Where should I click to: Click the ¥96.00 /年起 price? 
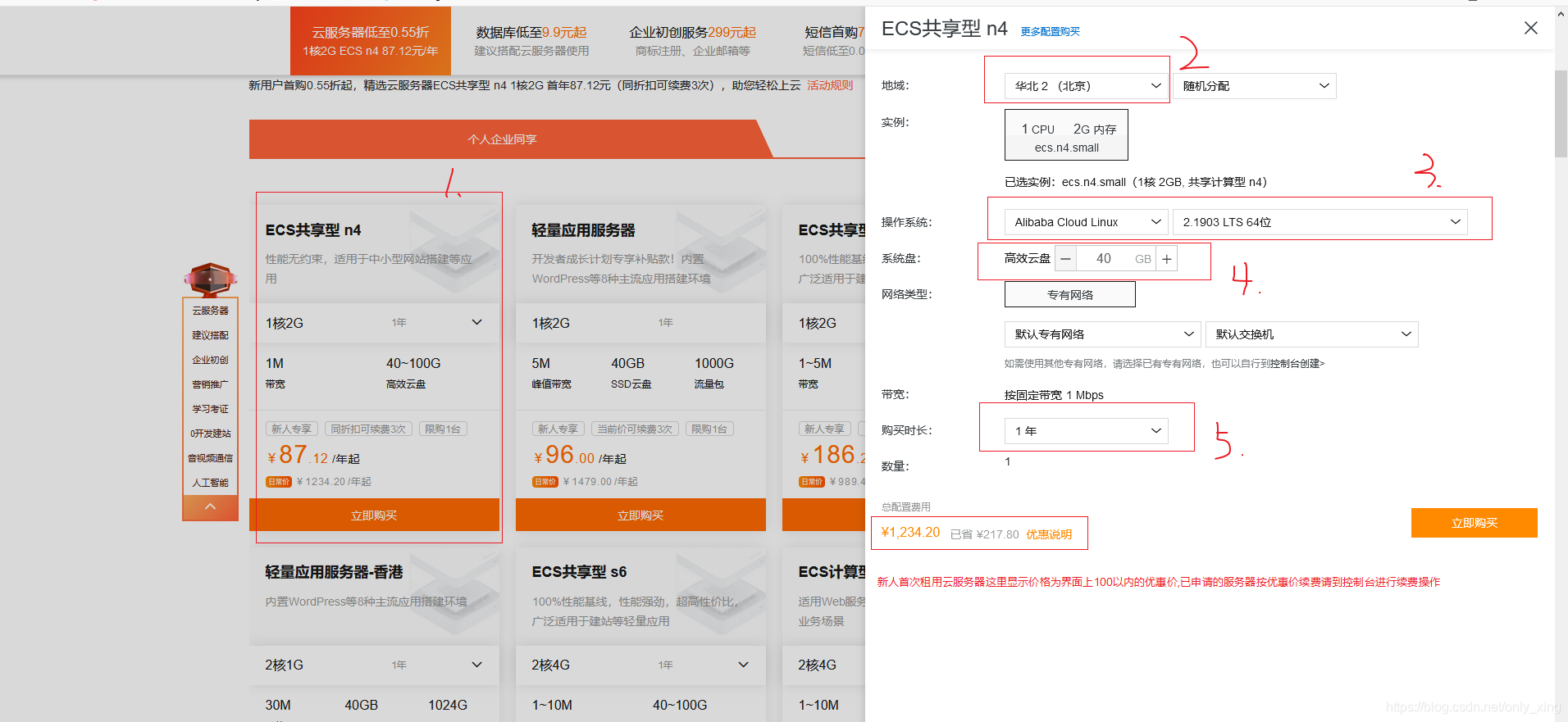[x=580, y=456]
